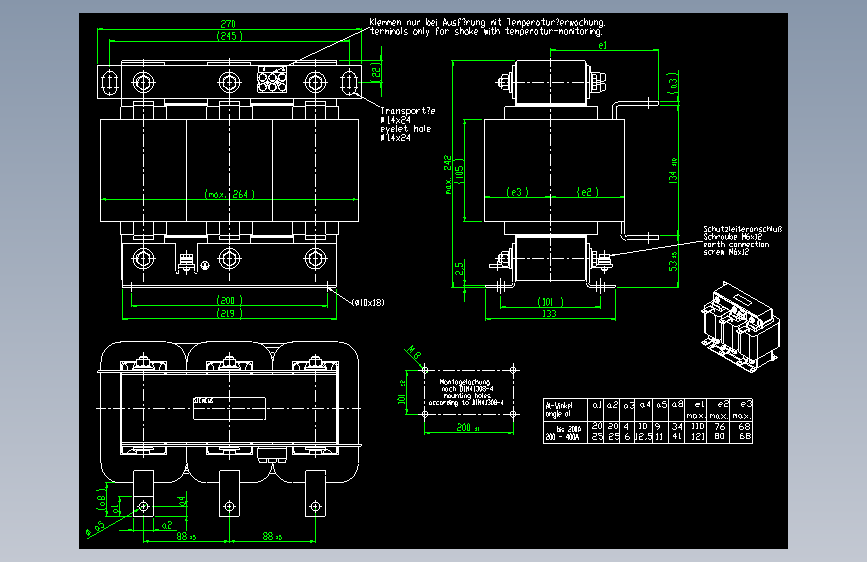Select the "Montagelochung" mounting holes label
The height and width of the screenshot is (562, 867).
click(x=464, y=382)
